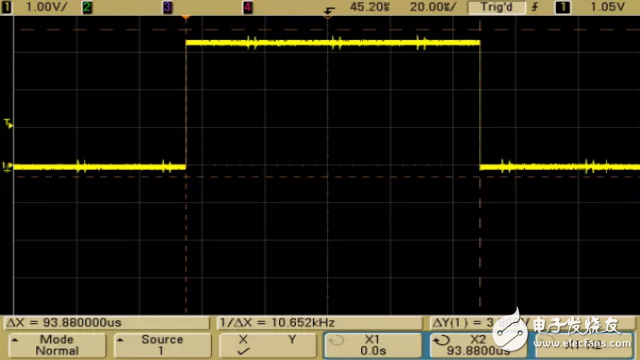Click the trigger position marker icon
Image resolution: width=640 pixels, height=360 pixels.
[x=329, y=11]
